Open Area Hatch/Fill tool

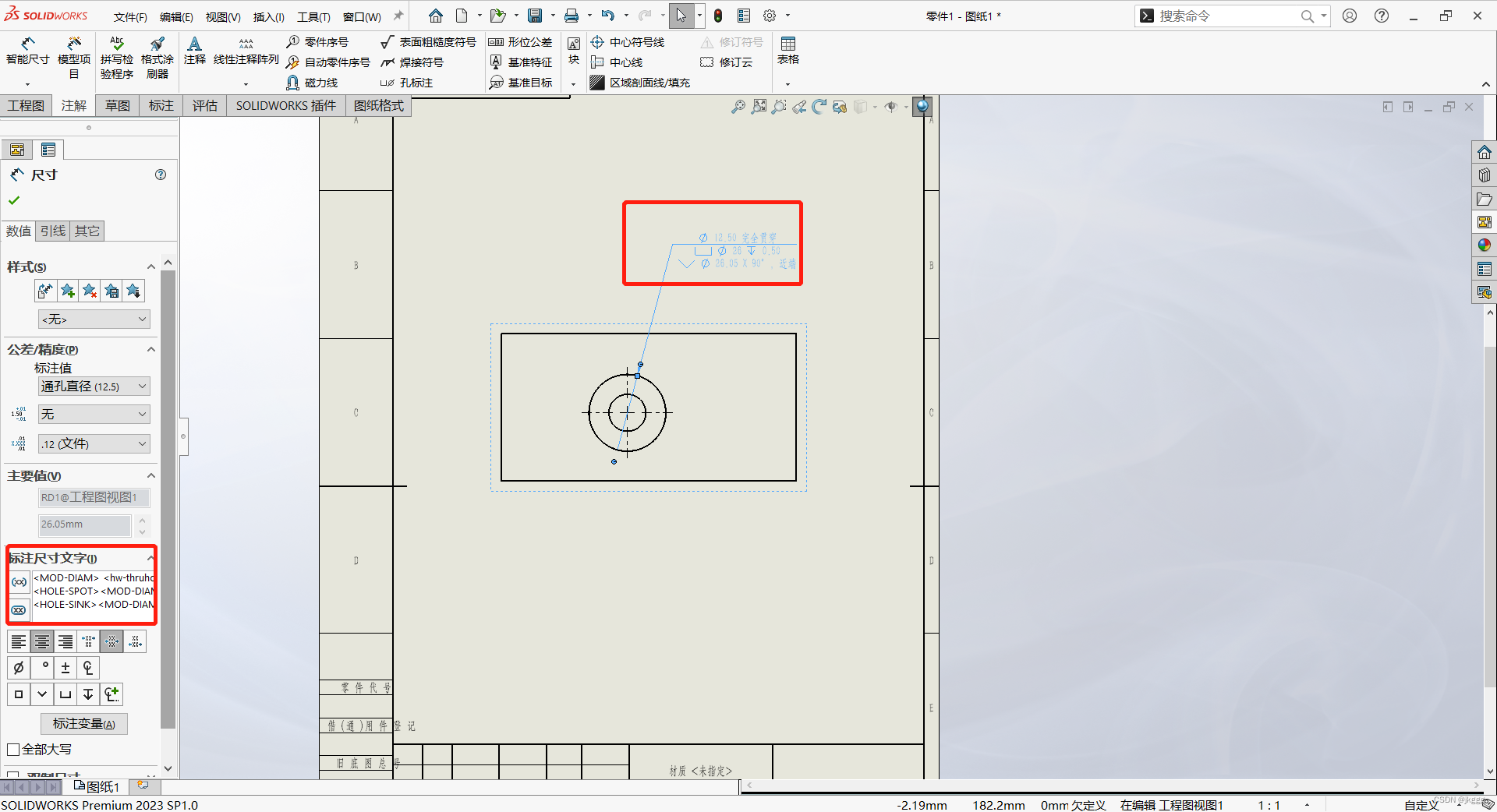point(640,83)
